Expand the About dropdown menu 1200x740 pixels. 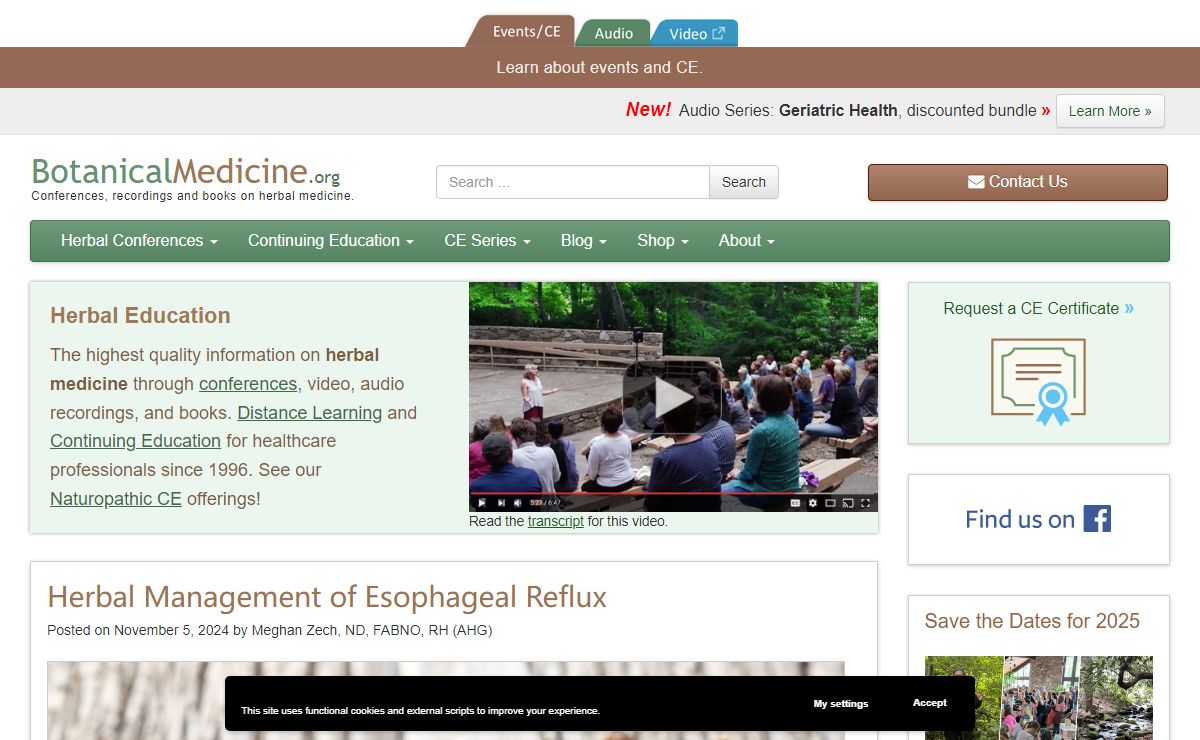tap(747, 240)
